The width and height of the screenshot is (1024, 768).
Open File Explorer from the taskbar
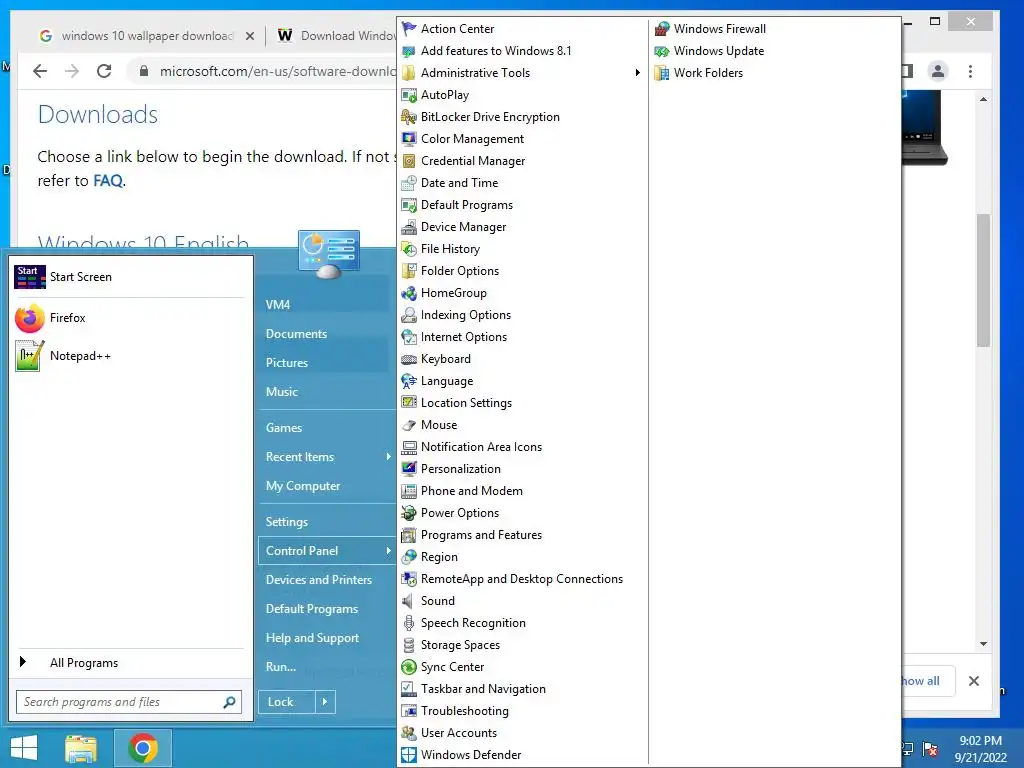(81, 748)
